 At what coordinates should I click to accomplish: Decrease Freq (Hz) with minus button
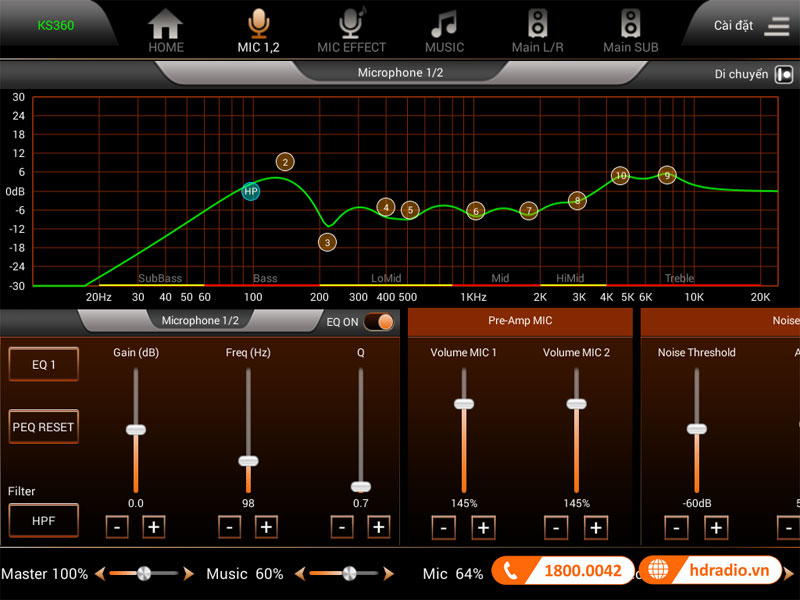pyautogui.click(x=230, y=527)
